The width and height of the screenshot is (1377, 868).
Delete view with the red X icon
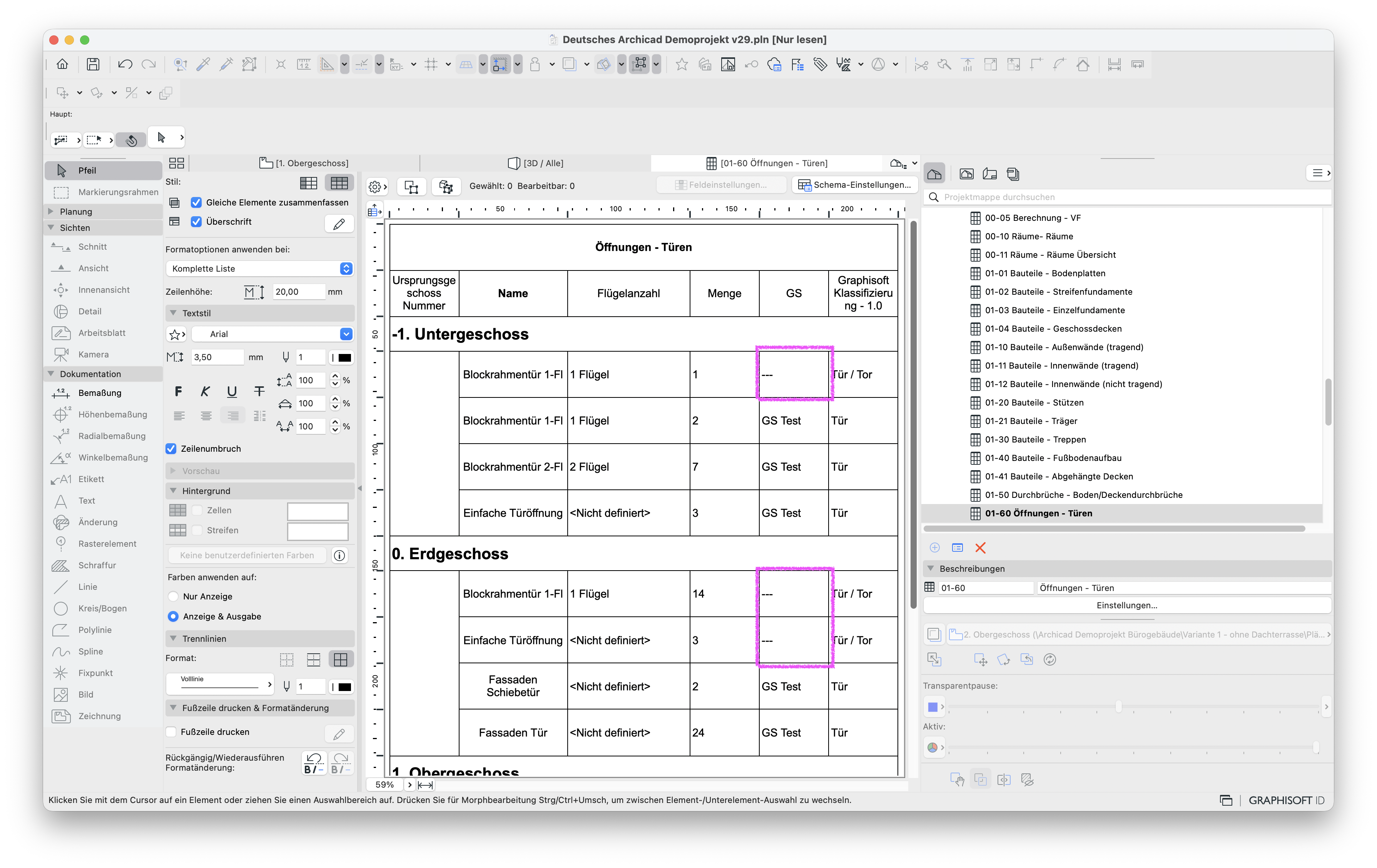coord(980,548)
